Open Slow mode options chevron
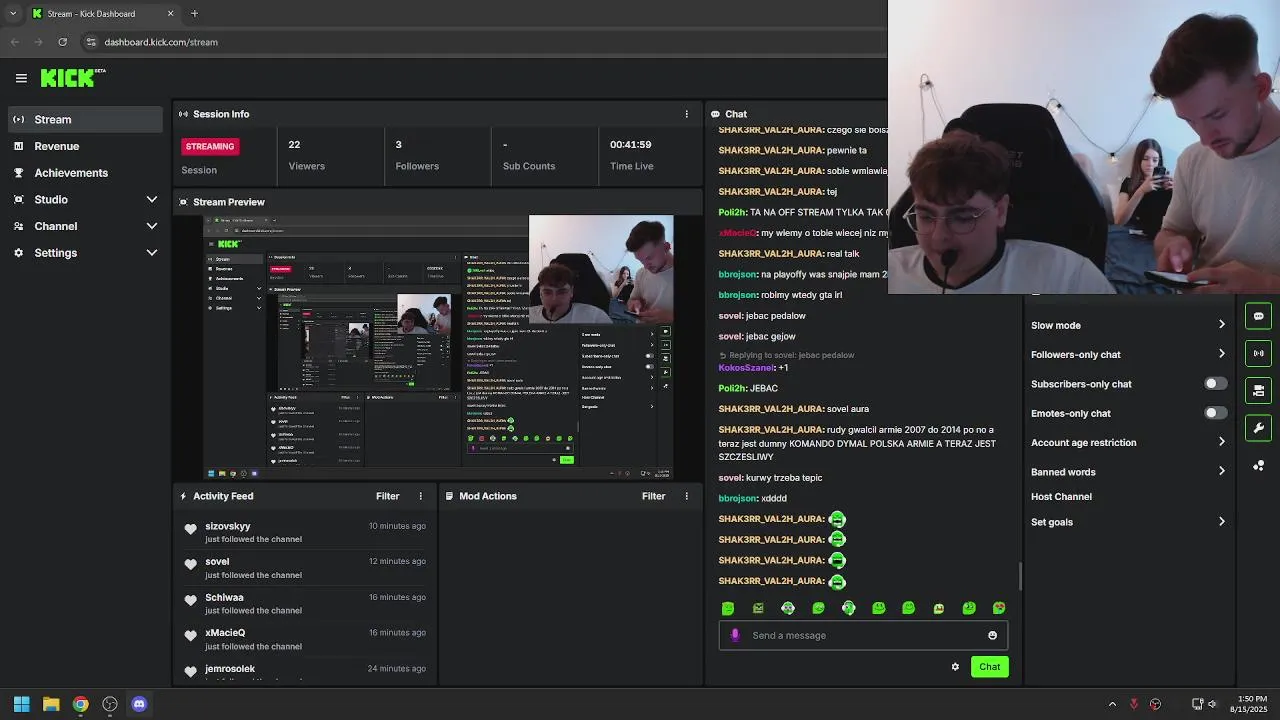The height and width of the screenshot is (720, 1280). pyautogui.click(x=1221, y=325)
